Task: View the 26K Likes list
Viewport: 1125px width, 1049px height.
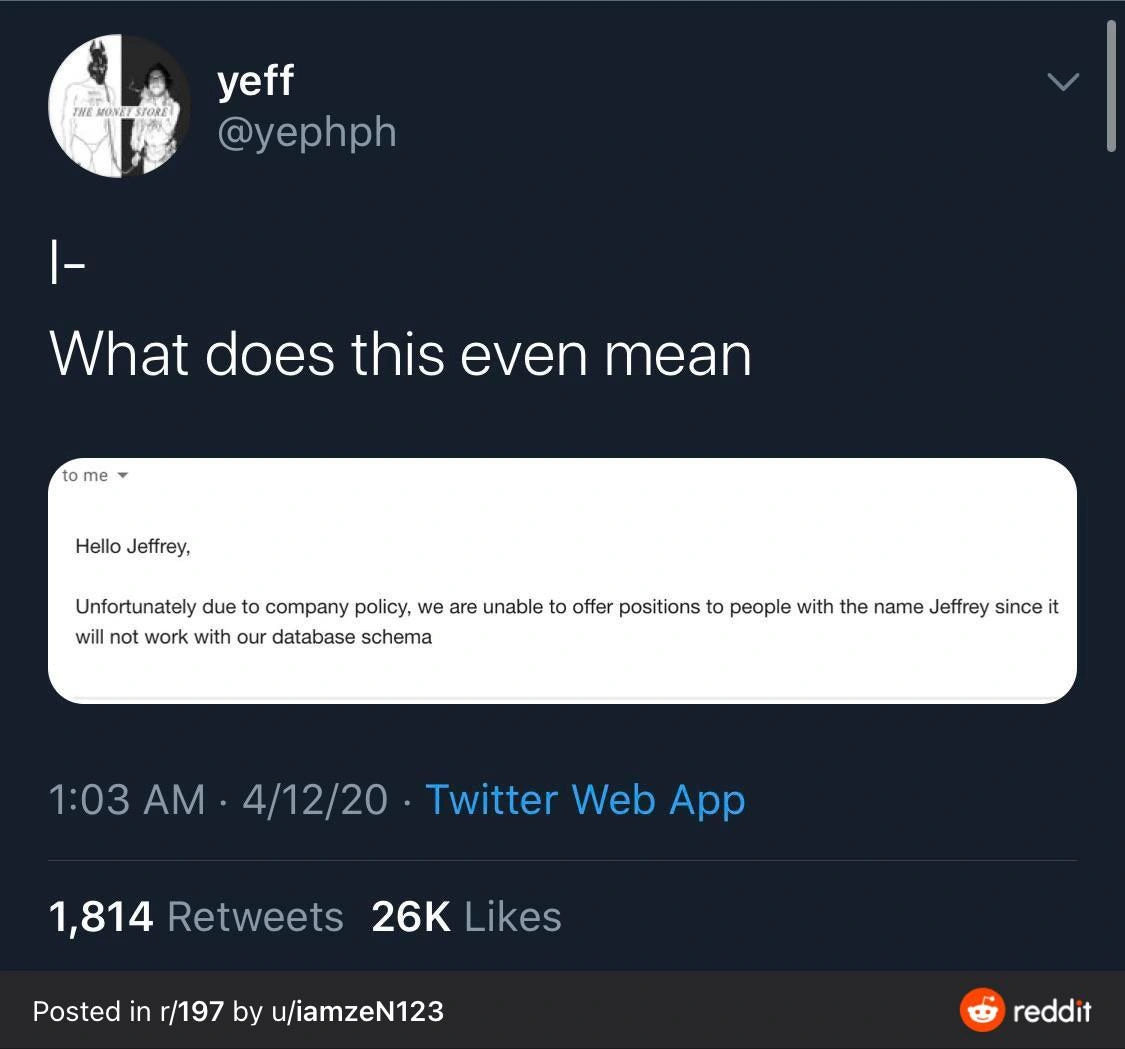Action: click(466, 916)
